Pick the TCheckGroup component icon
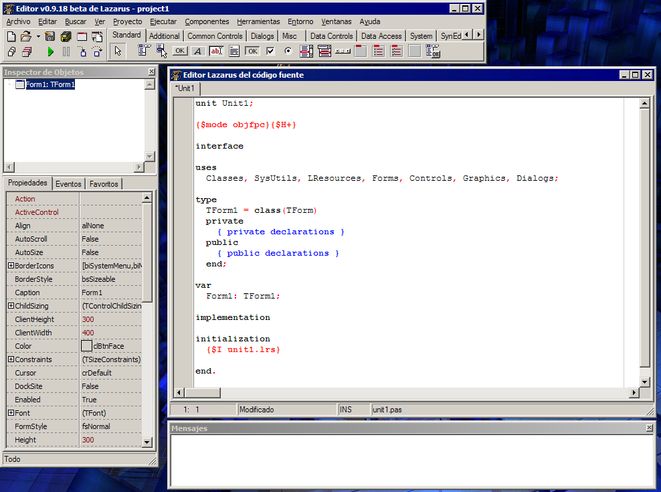 [397, 51]
